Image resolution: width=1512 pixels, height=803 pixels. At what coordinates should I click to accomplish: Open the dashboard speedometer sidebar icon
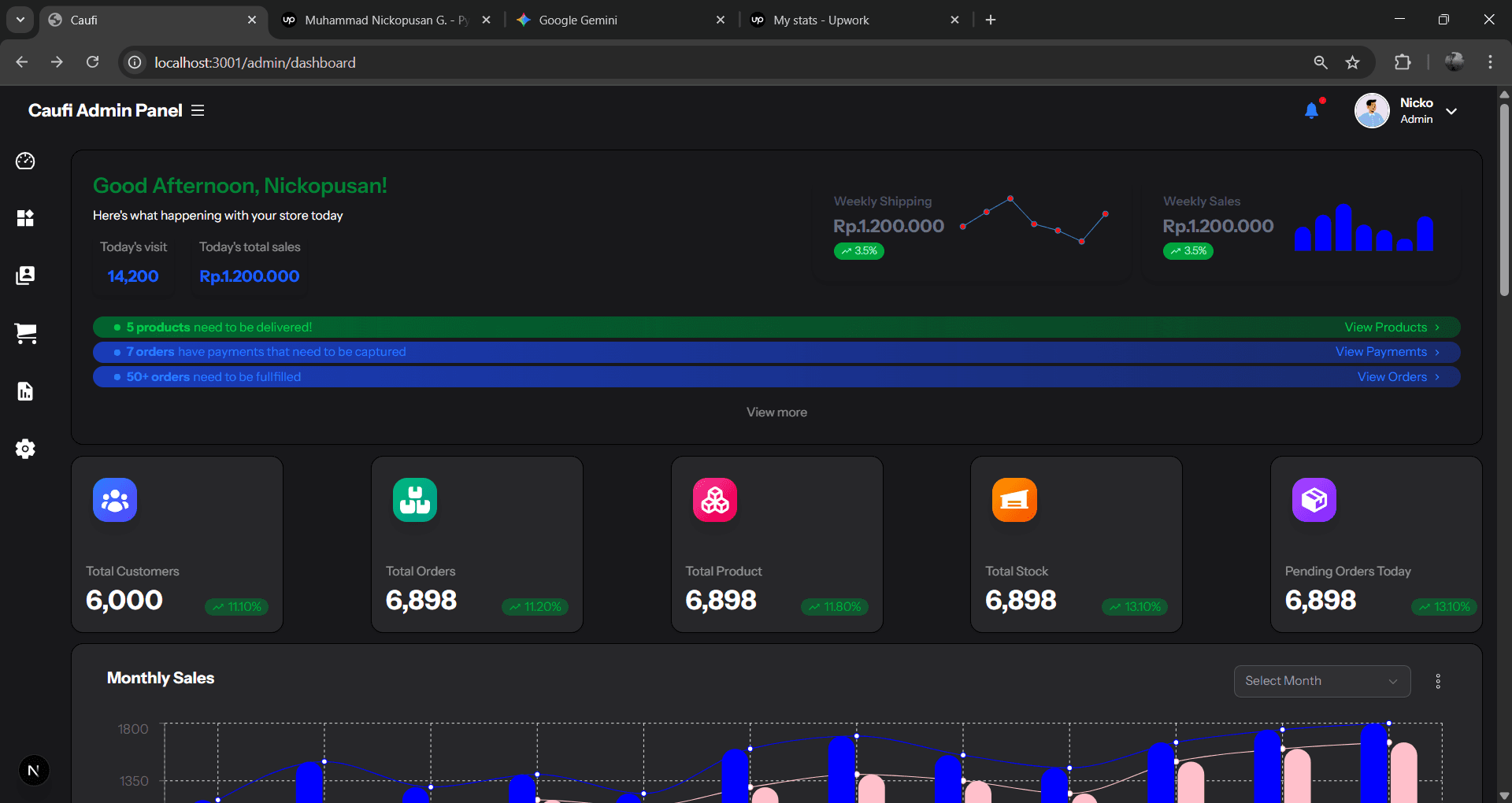pos(25,161)
